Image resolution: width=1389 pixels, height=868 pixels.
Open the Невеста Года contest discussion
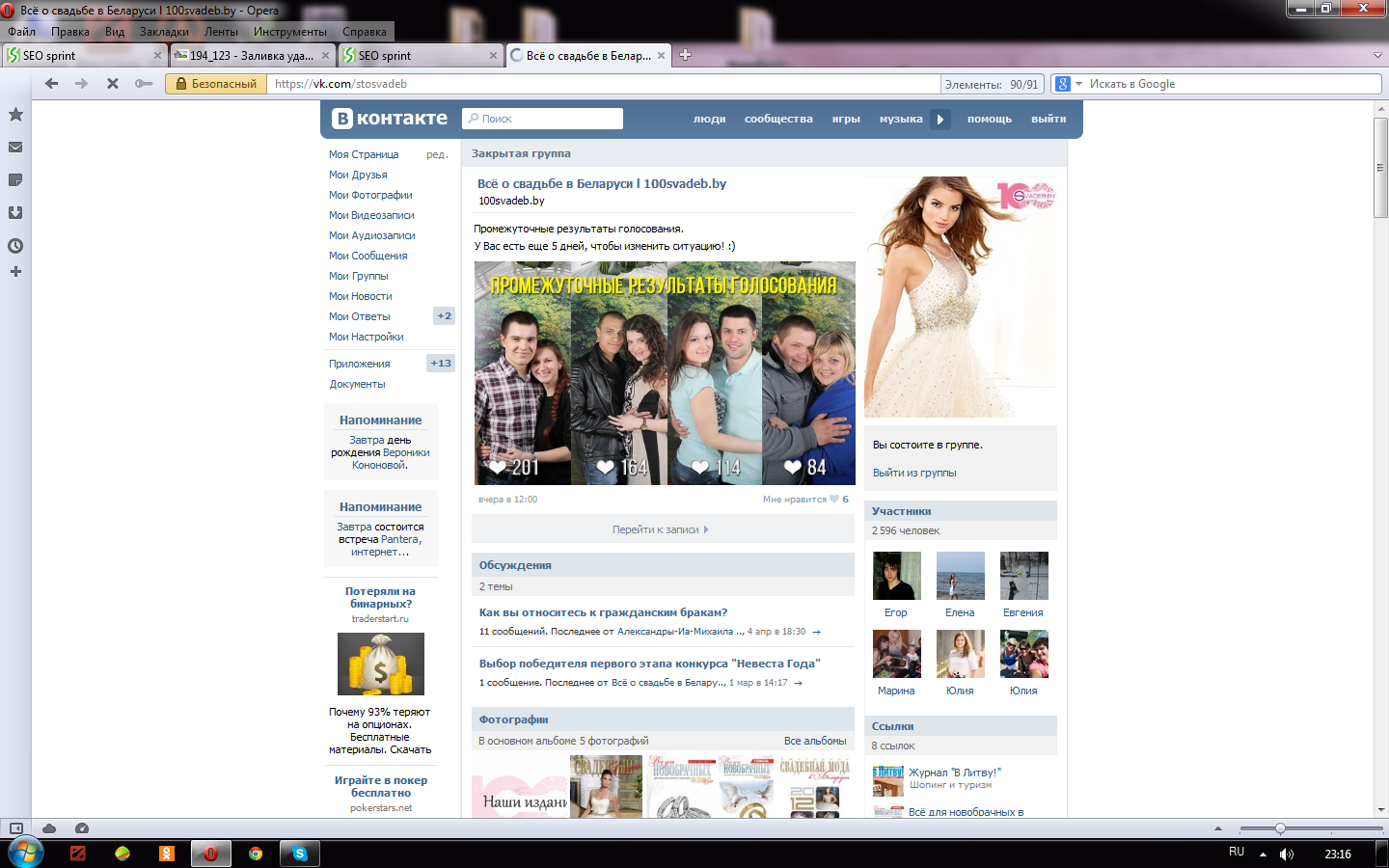pyautogui.click(x=649, y=664)
